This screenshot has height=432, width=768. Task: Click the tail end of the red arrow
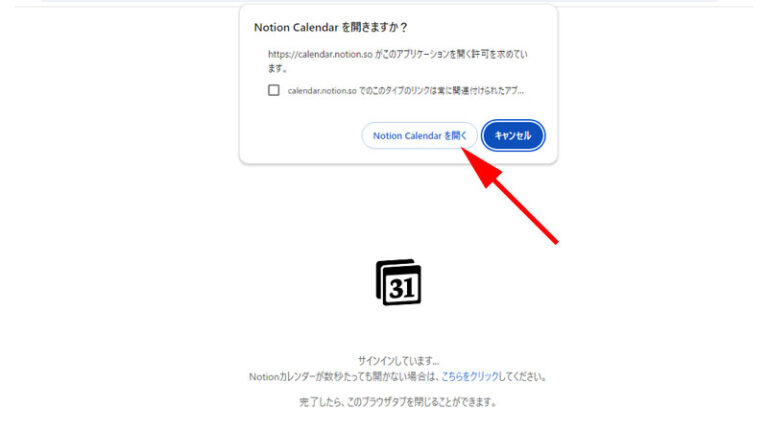coord(553,240)
